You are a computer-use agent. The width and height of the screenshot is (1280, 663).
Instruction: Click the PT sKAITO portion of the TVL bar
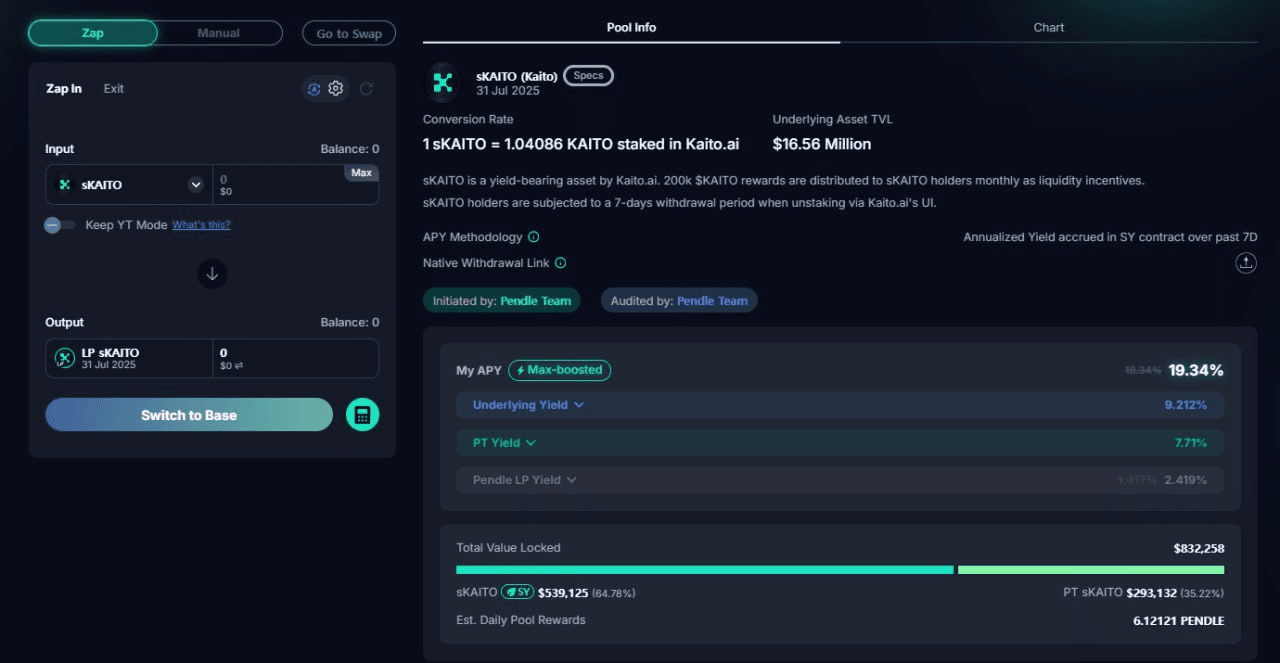(1091, 570)
